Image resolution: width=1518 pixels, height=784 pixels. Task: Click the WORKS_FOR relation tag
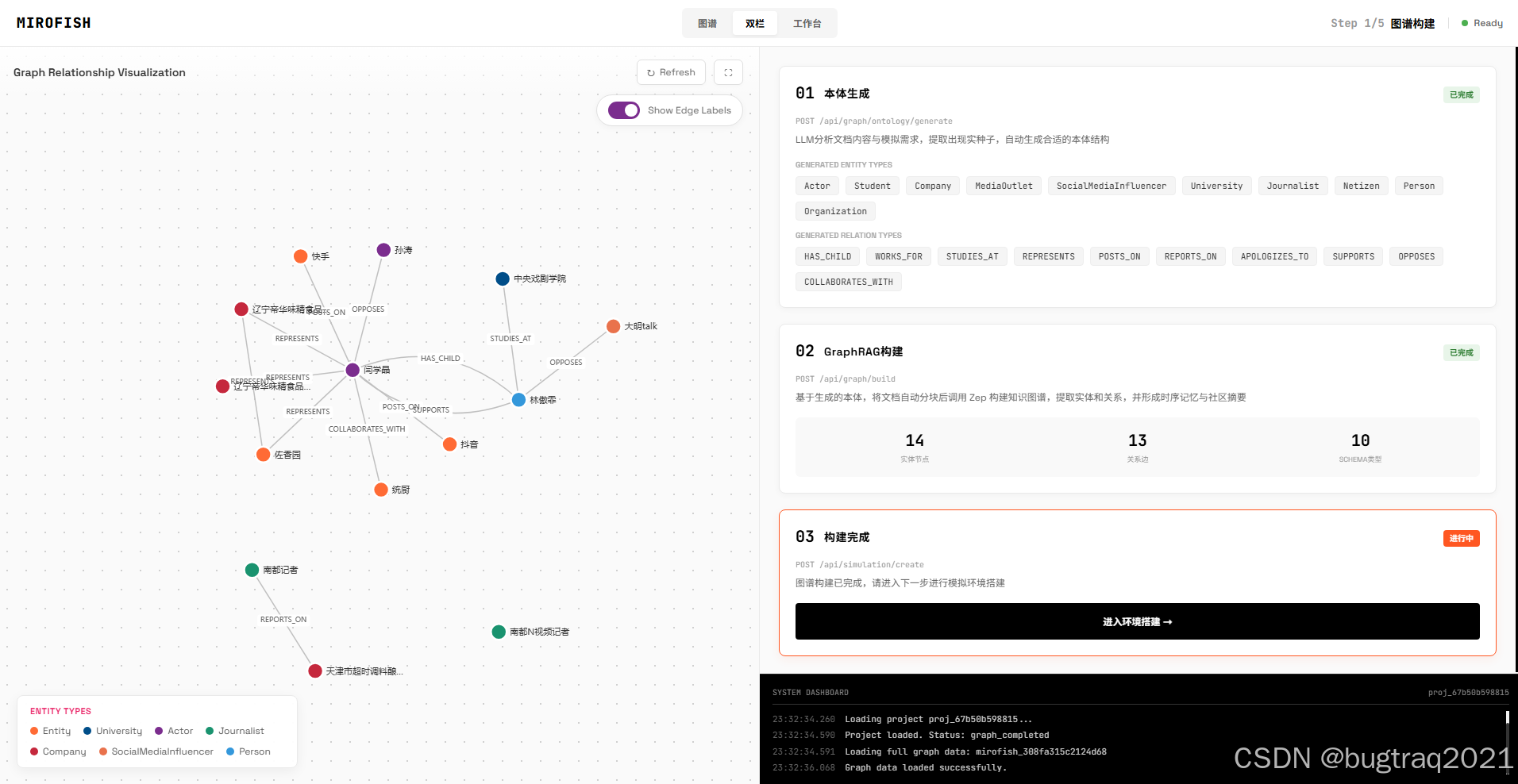tap(899, 256)
